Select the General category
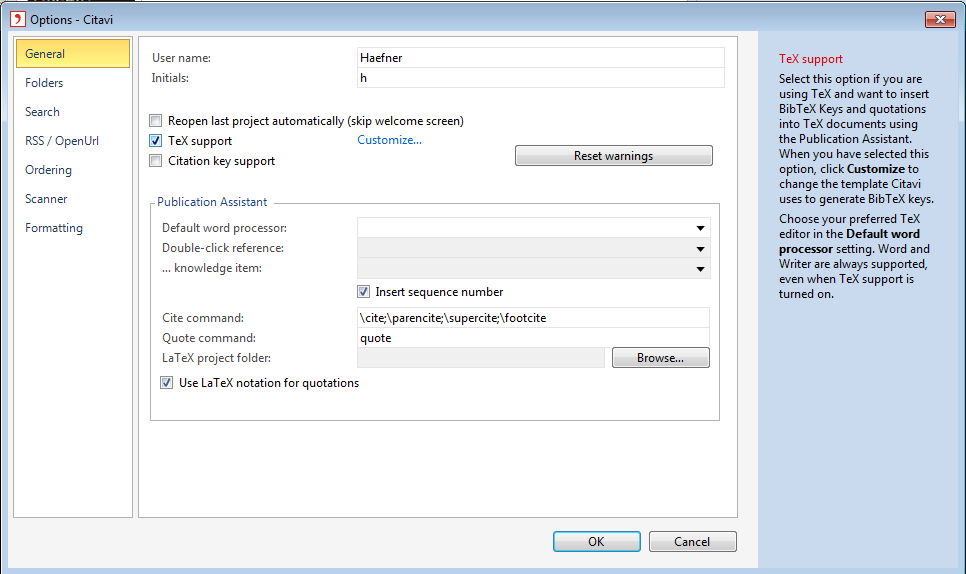This screenshot has width=966, height=574. coord(73,54)
